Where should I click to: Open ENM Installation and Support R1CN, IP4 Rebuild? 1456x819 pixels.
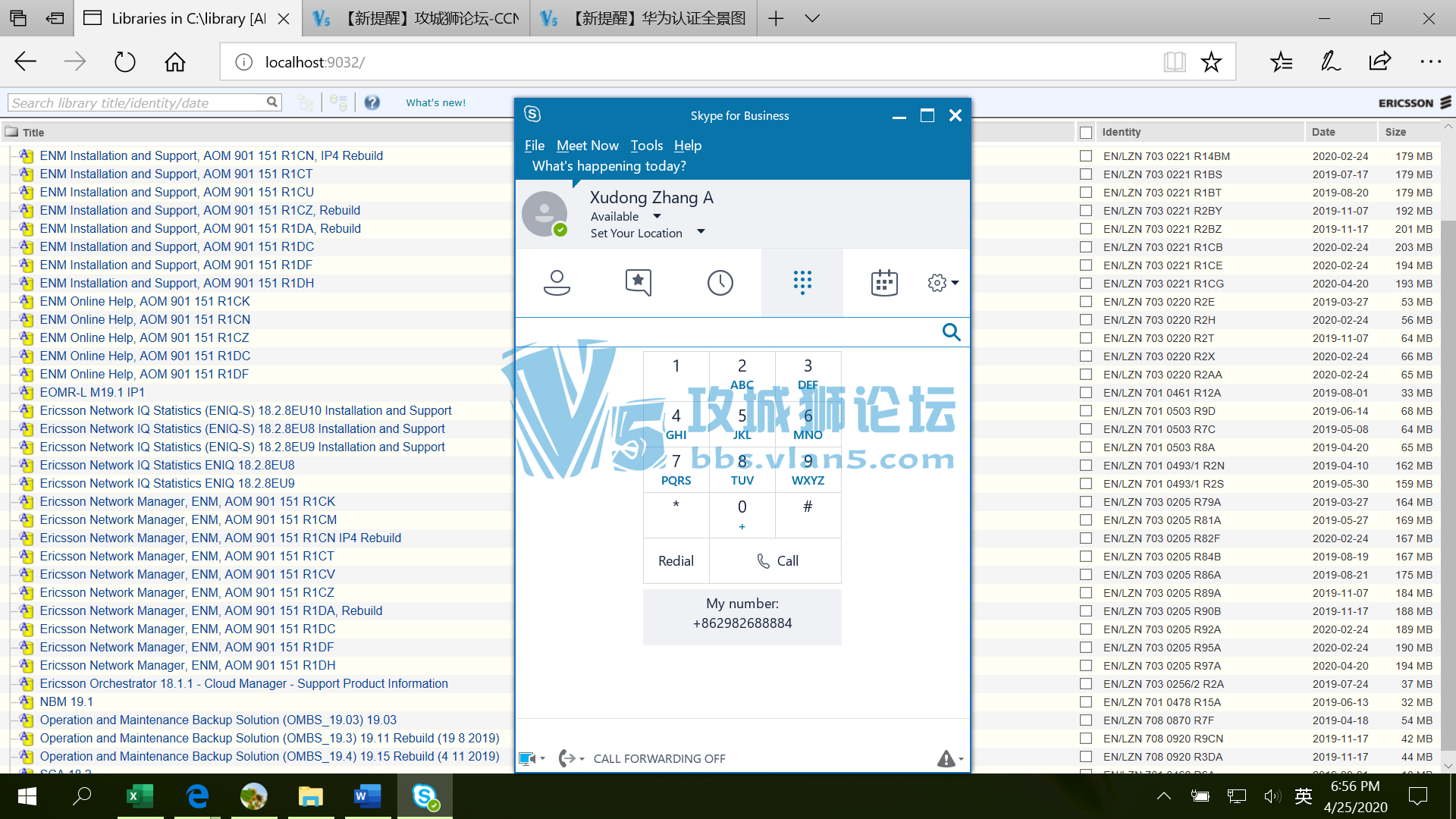point(212,155)
